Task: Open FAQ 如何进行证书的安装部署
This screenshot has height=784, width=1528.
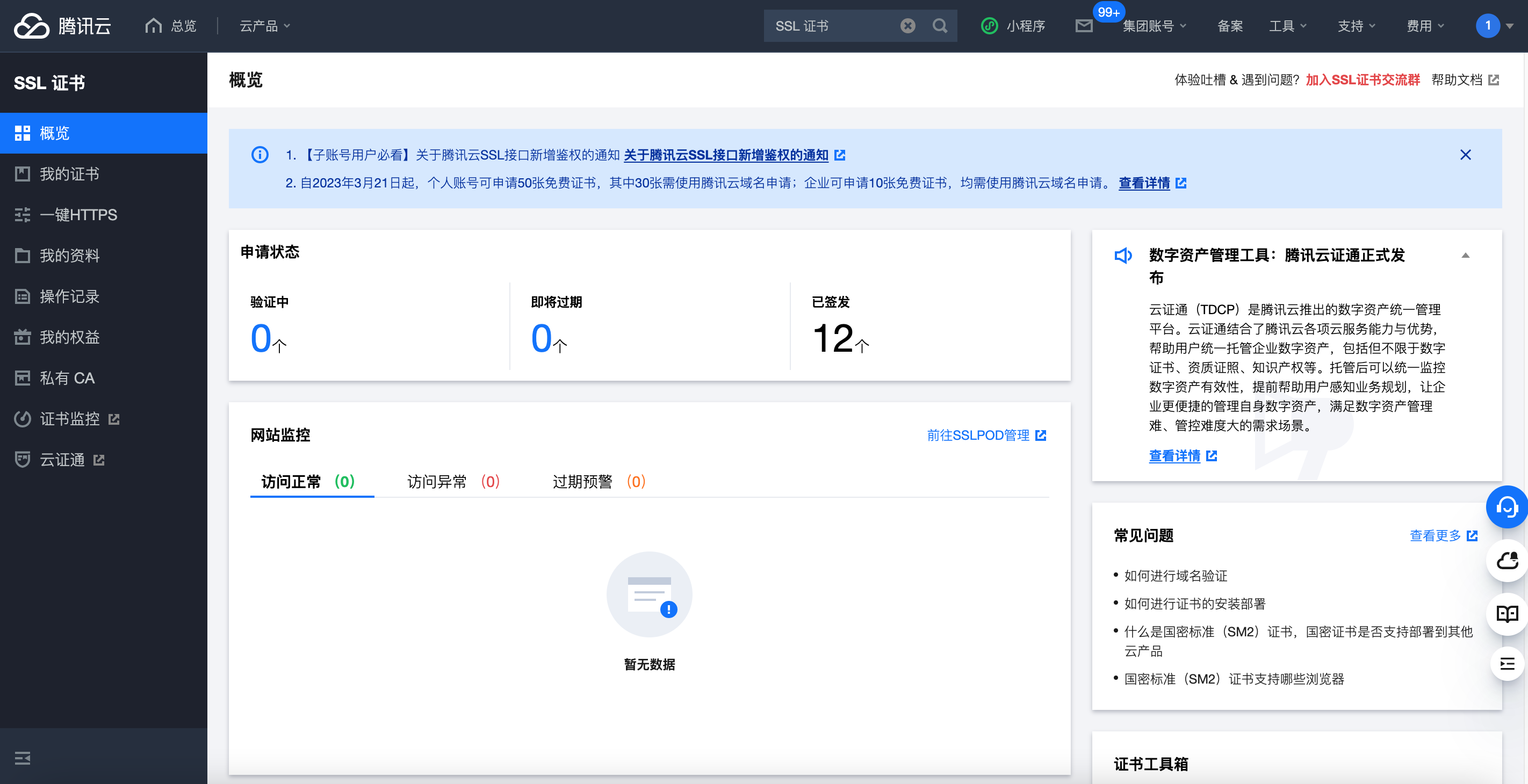Action: coord(1195,604)
